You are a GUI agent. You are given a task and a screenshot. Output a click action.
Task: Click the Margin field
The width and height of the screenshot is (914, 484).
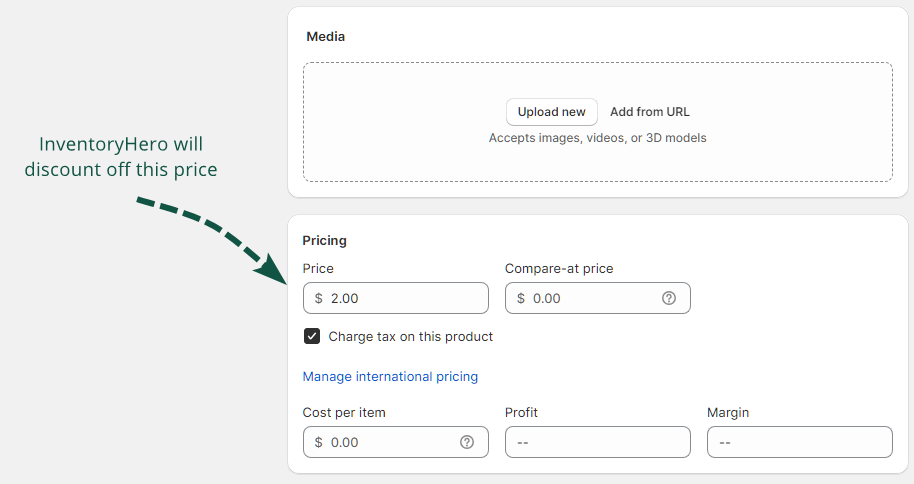click(x=799, y=442)
